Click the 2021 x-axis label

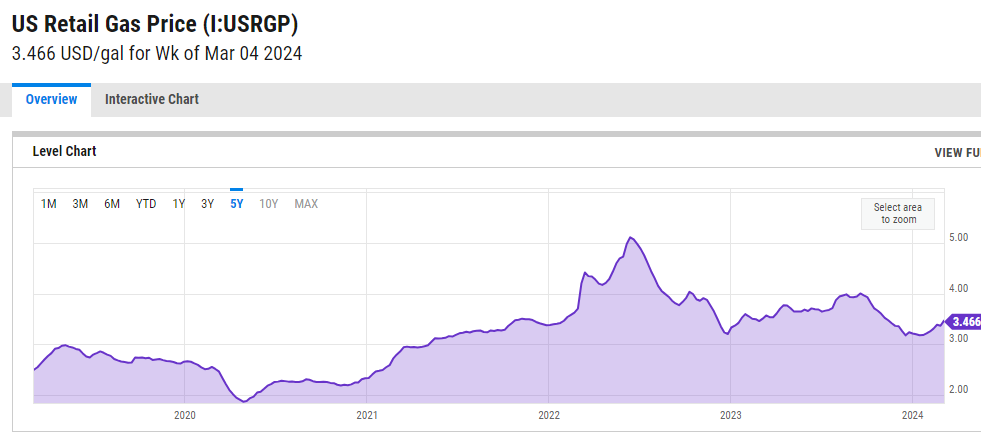[x=367, y=414]
